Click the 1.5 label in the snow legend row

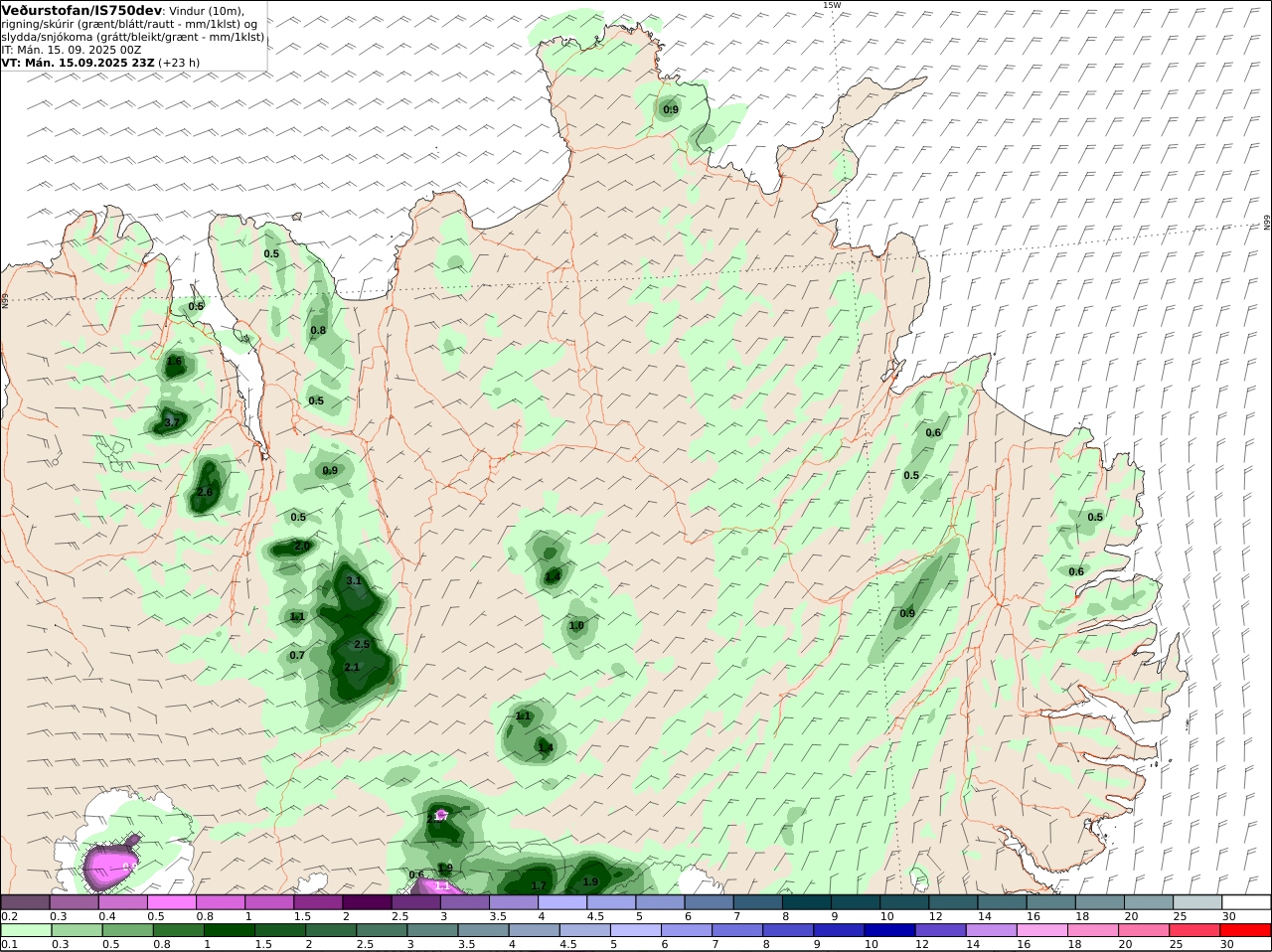302,916
